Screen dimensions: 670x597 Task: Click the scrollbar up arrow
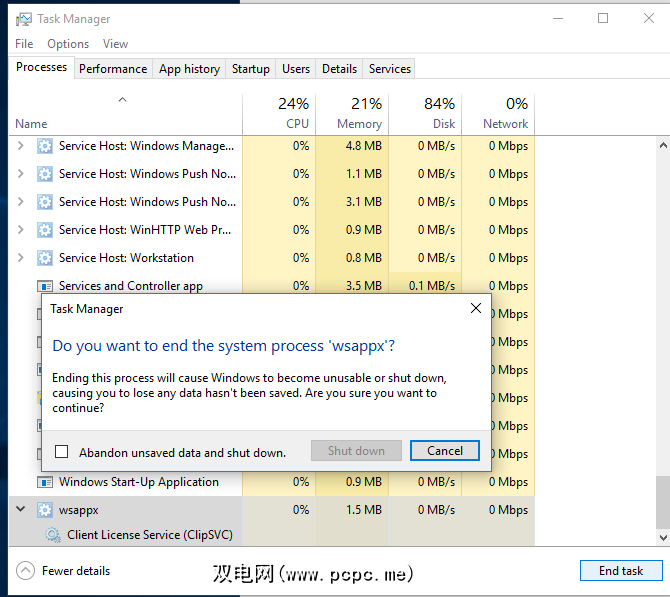coord(663,146)
